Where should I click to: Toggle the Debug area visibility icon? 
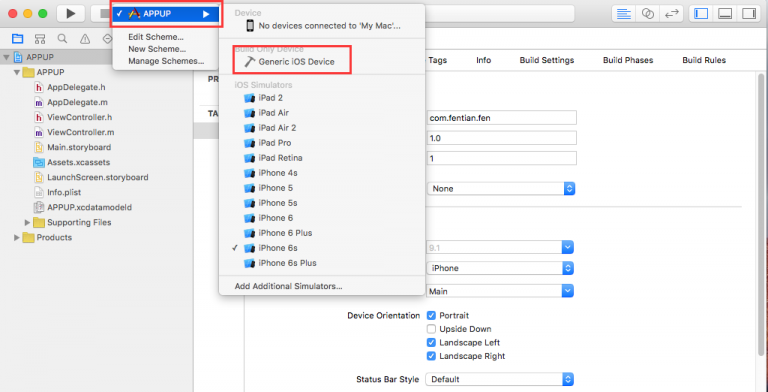[x=725, y=14]
